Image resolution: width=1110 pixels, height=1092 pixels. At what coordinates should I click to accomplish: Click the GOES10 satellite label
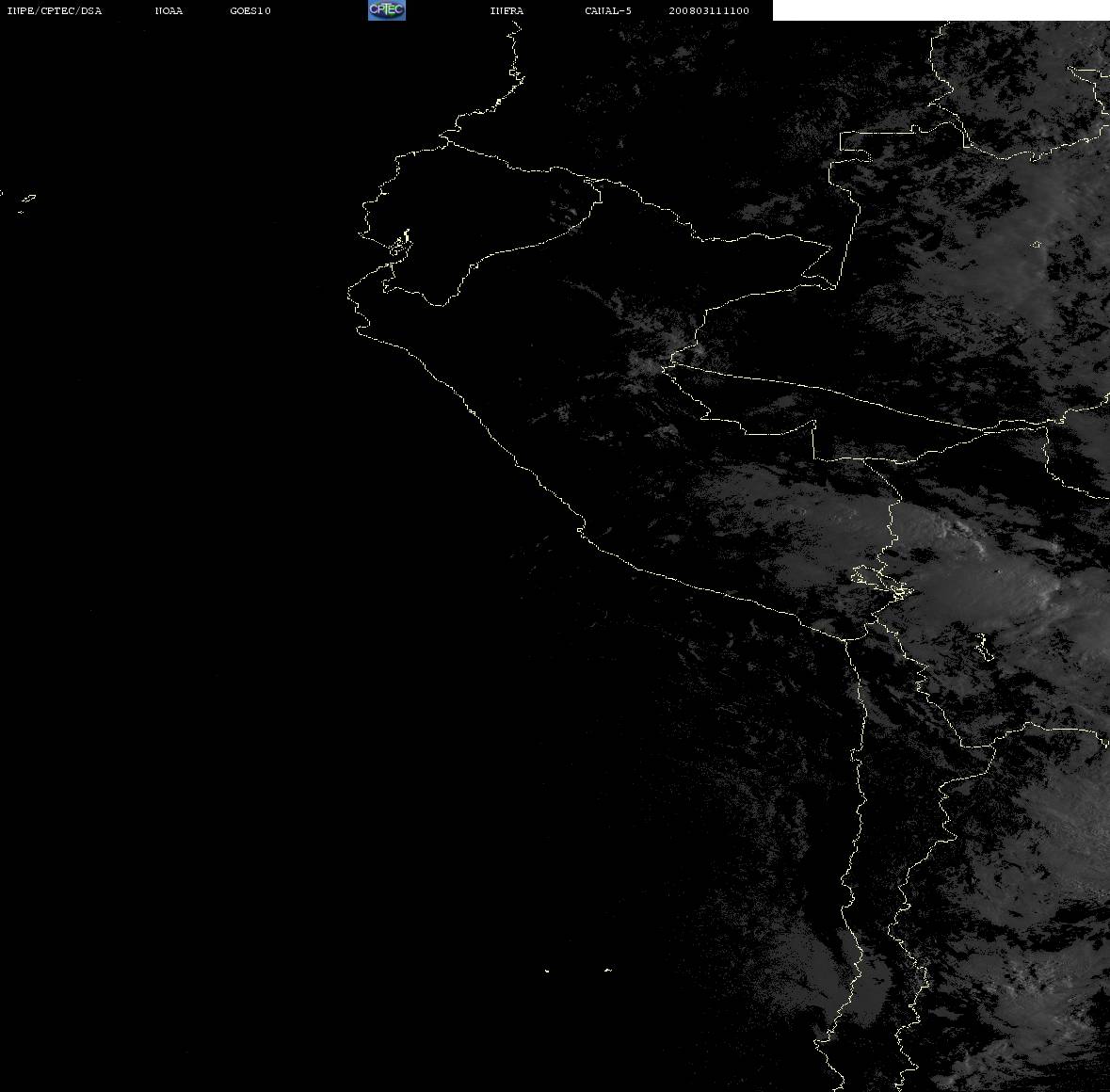pyautogui.click(x=249, y=10)
